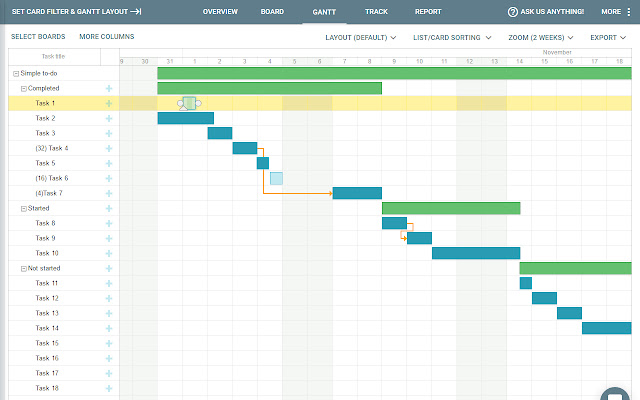640x400 pixels.
Task: Click Select Boards
Action: coord(38,37)
